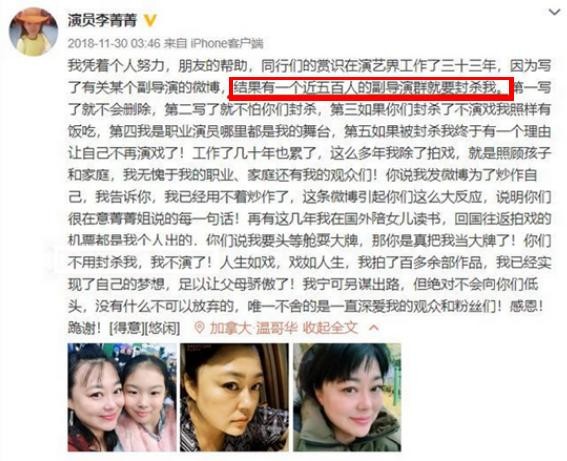Click the first line of post text
This screenshot has width=567, height=461.
coord(309,66)
